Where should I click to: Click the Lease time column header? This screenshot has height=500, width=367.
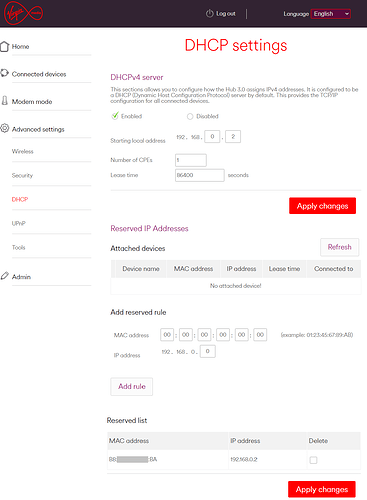[284, 269]
